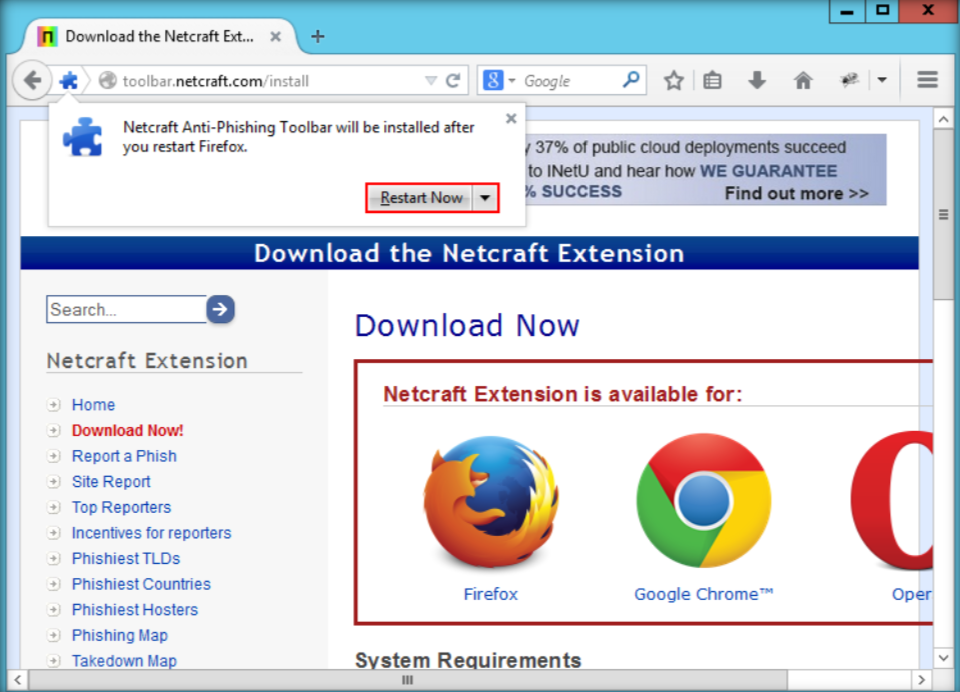Bookmark this page with the star icon
Image resolution: width=960 pixels, height=692 pixels.
[x=674, y=81]
